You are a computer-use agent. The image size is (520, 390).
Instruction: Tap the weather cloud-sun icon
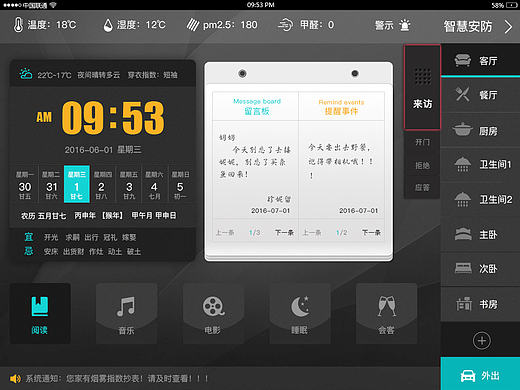(26, 74)
